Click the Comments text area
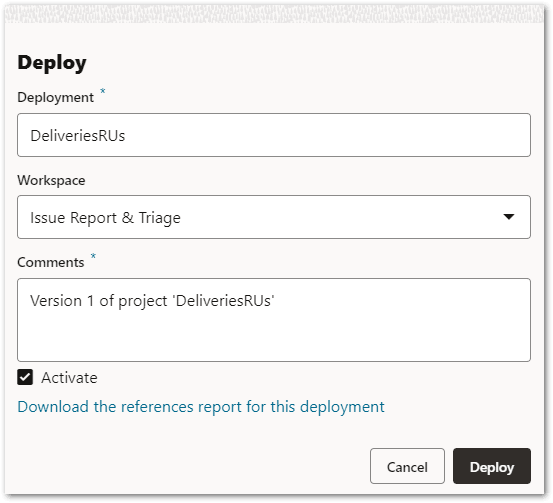 point(274,320)
